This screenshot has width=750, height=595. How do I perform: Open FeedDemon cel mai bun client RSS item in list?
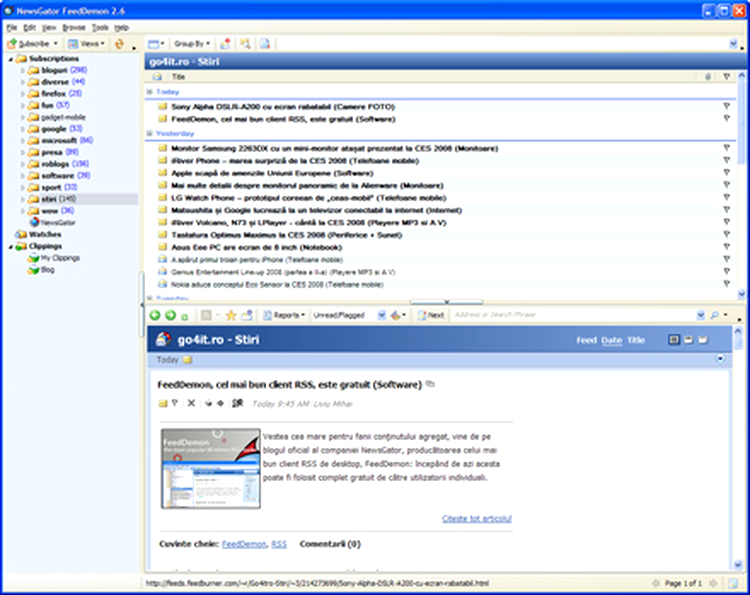283,119
